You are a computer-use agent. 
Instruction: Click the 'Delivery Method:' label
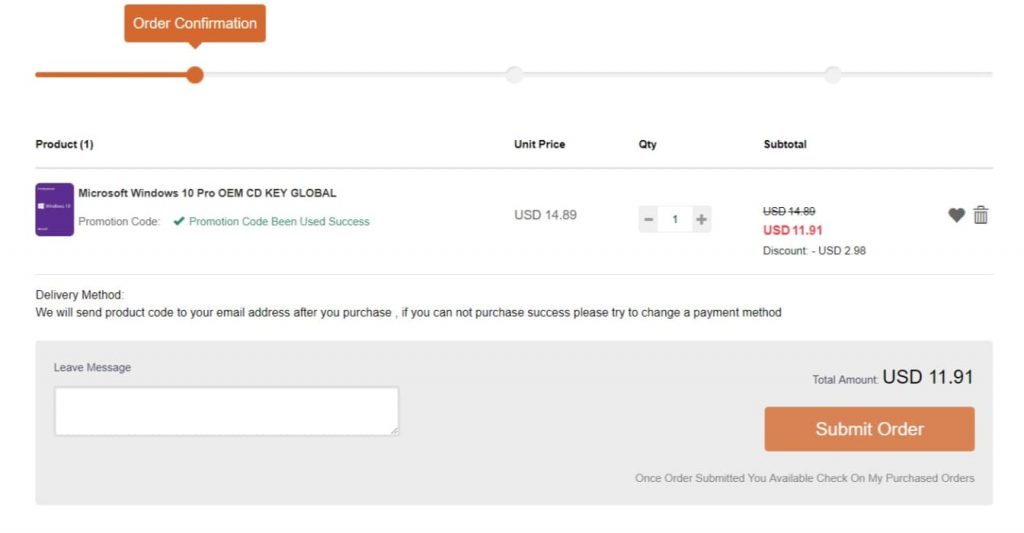[x=79, y=295]
